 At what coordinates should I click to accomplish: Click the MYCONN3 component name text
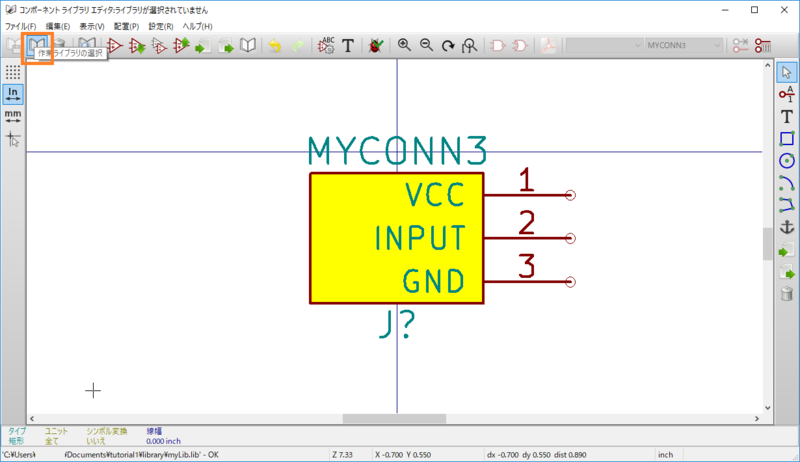pyautogui.click(x=397, y=151)
